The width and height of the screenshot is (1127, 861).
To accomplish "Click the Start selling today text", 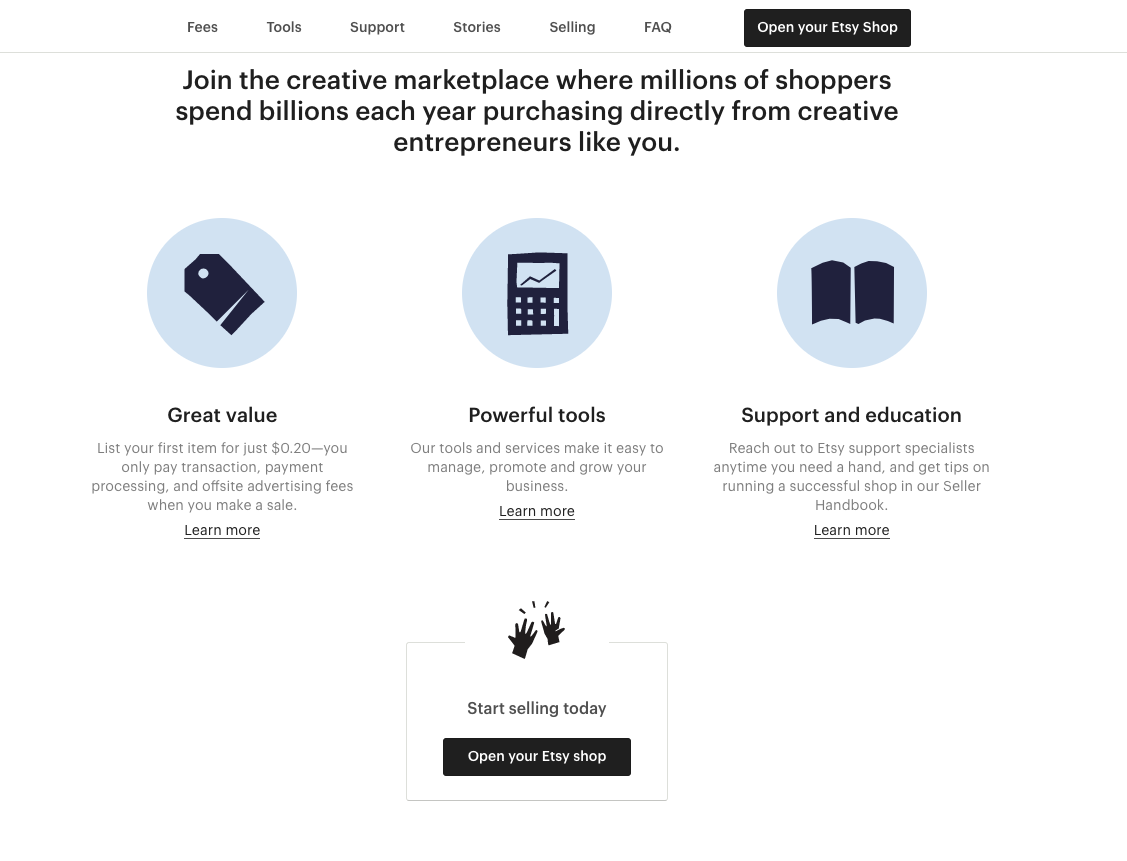I will pyautogui.click(x=537, y=709).
